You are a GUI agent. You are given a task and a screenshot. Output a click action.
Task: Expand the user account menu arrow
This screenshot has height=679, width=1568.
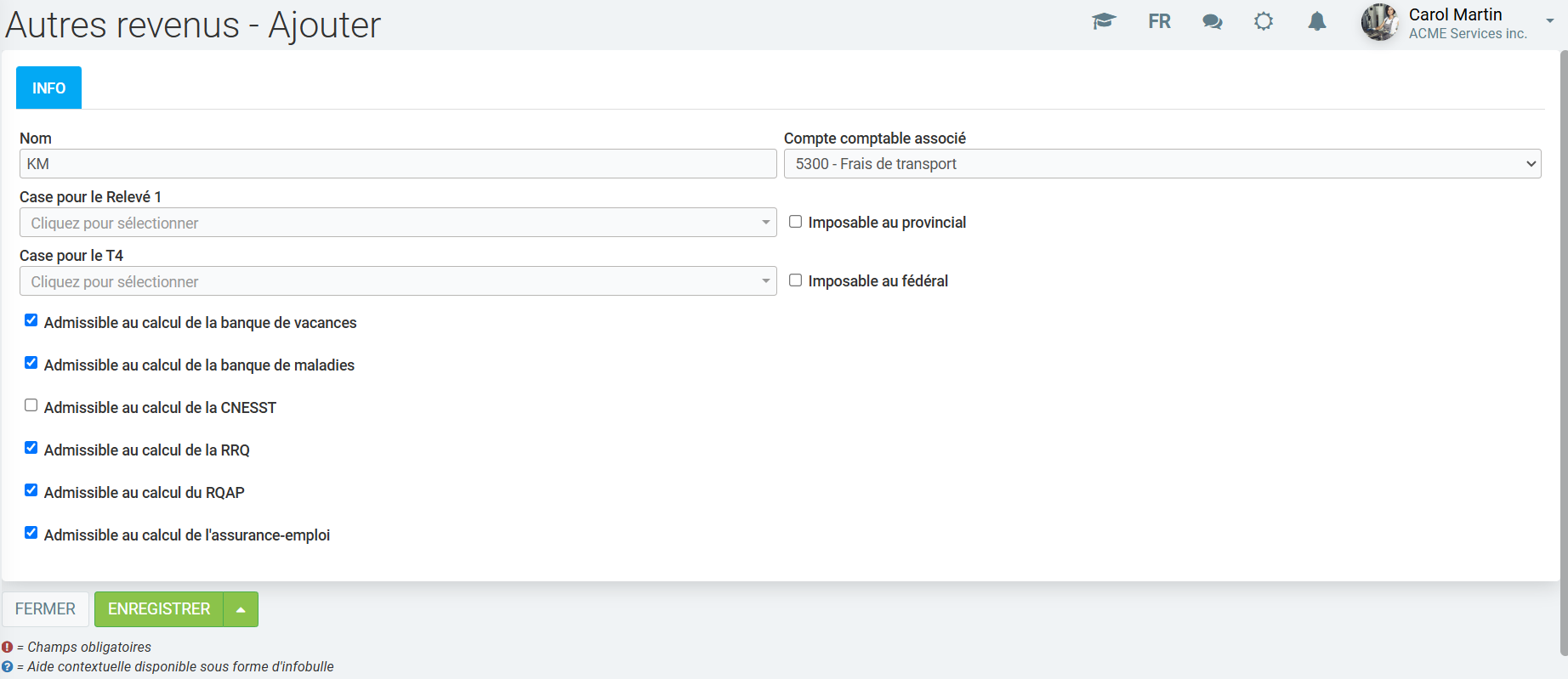(1549, 21)
